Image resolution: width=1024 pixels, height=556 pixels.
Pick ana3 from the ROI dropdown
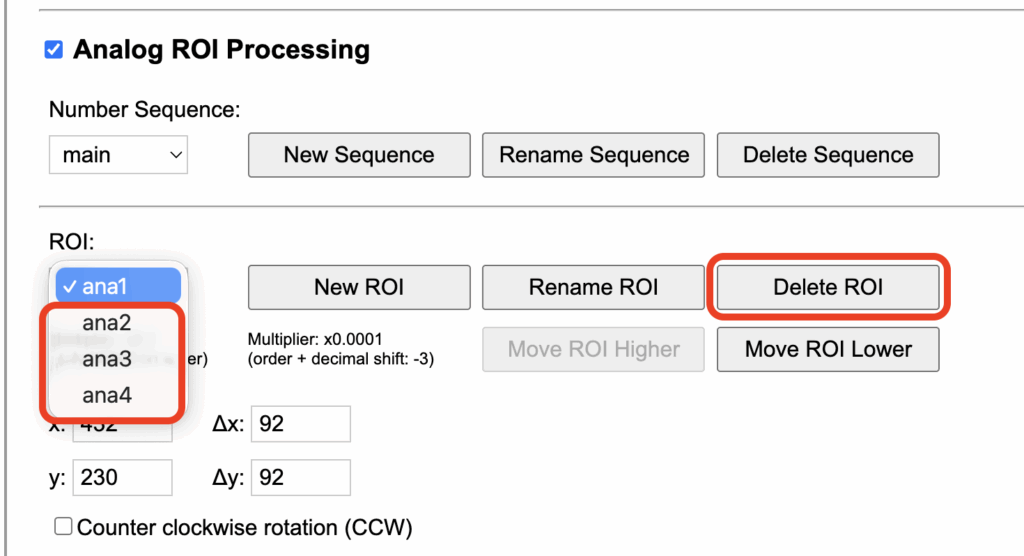pyautogui.click(x=107, y=360)
